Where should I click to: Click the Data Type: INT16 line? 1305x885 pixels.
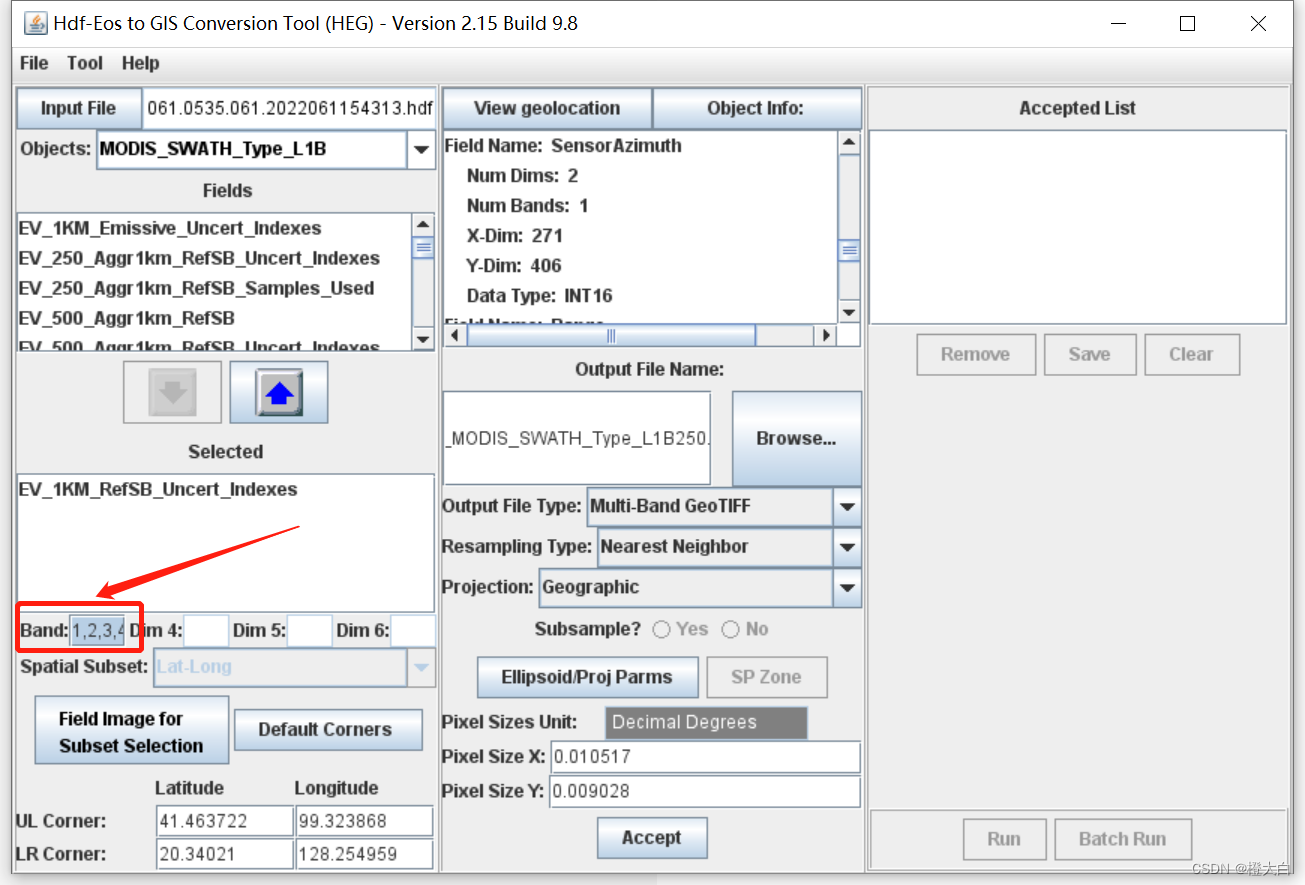click(x=540, y=295)
